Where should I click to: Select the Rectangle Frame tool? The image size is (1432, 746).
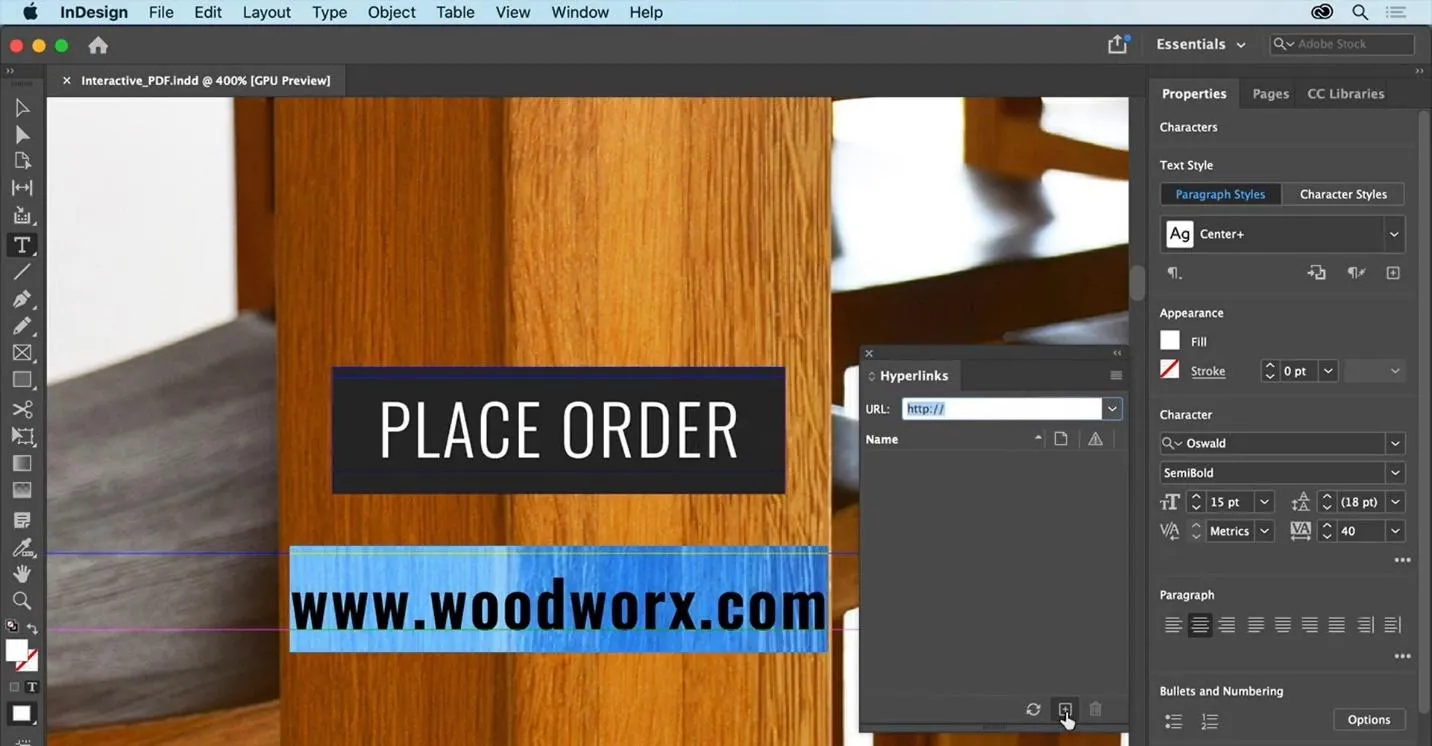[22, 353]
